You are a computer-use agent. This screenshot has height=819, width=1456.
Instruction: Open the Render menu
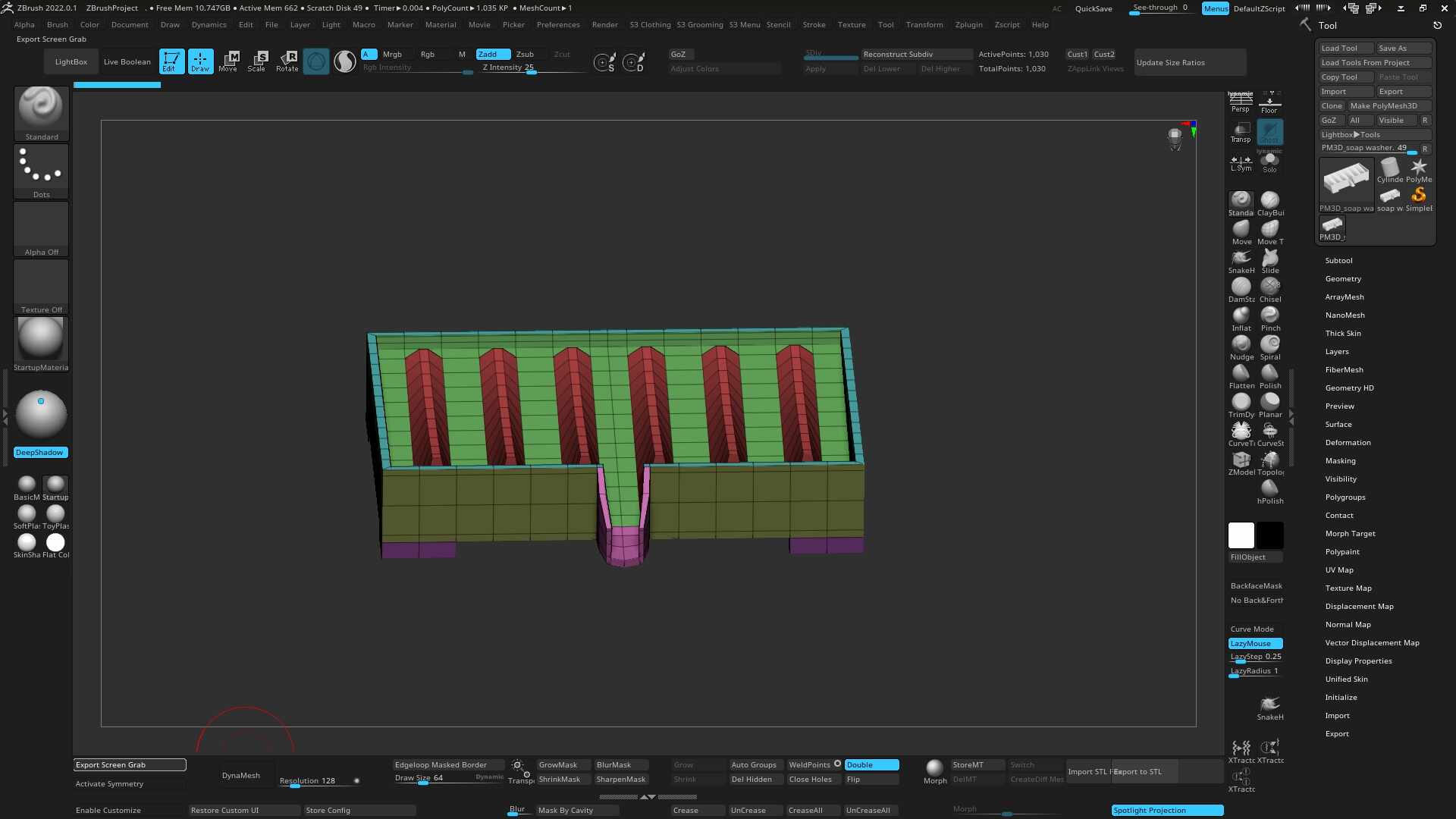point(604,24)
